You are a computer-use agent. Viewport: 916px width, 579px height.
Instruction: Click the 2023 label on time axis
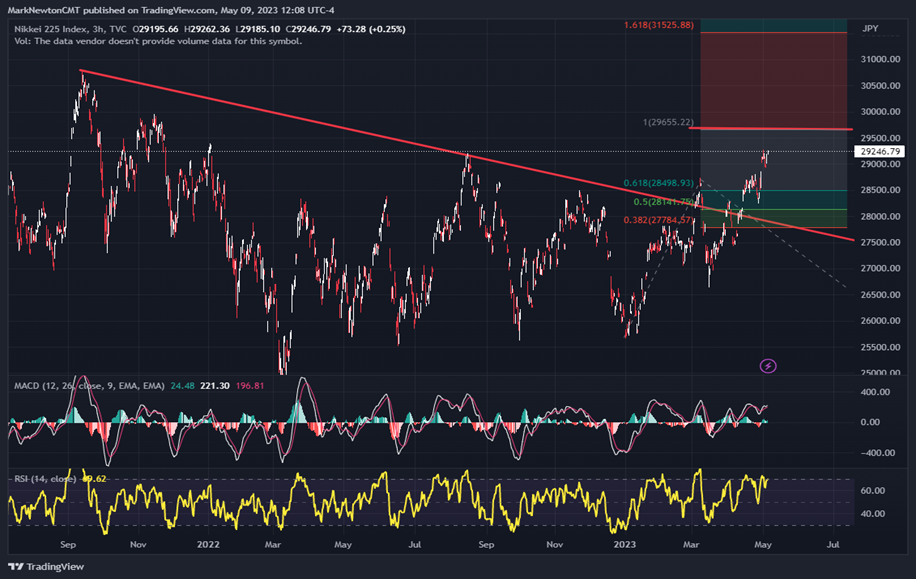[624, 545]
